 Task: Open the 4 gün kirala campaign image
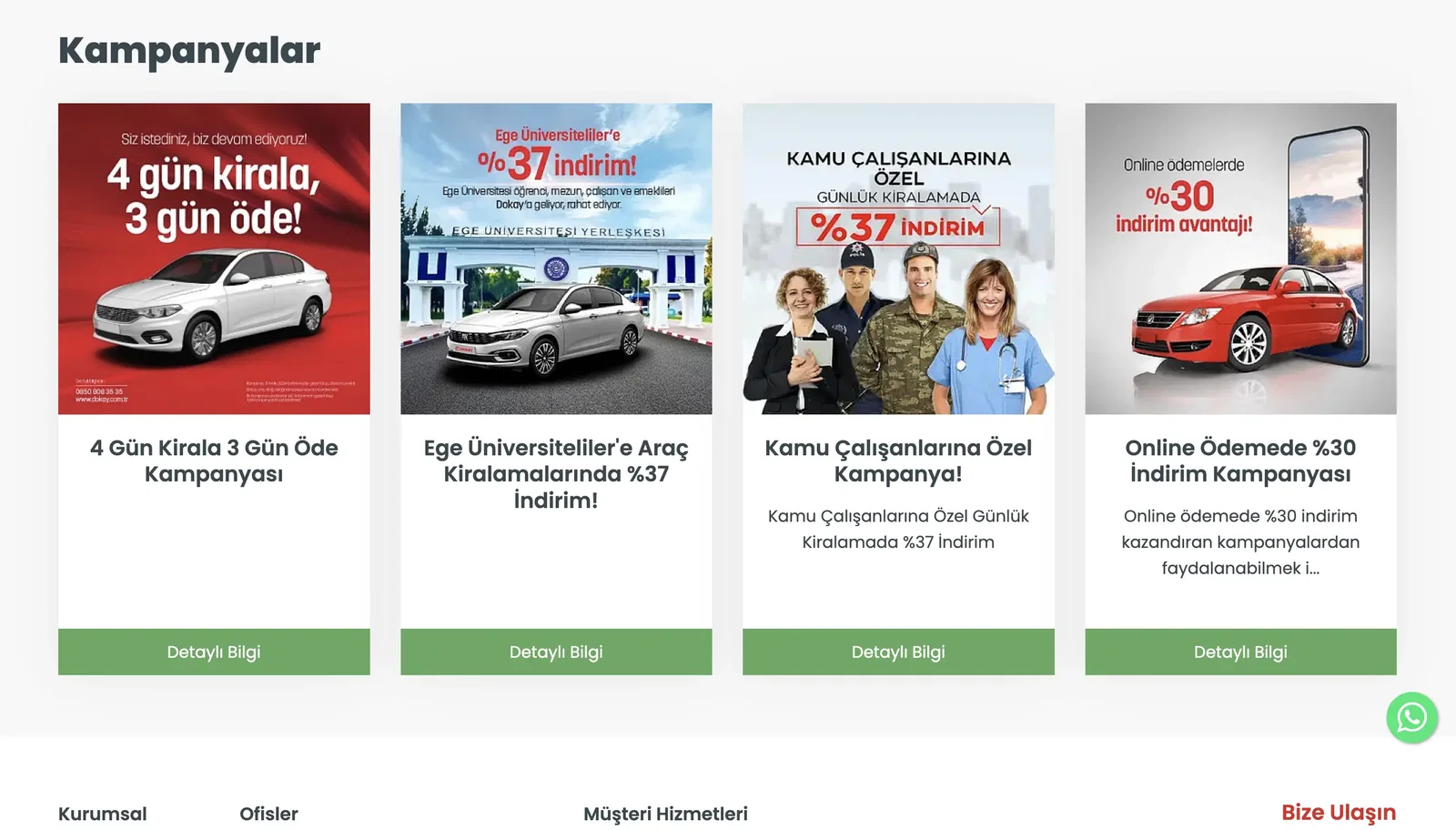214,258
